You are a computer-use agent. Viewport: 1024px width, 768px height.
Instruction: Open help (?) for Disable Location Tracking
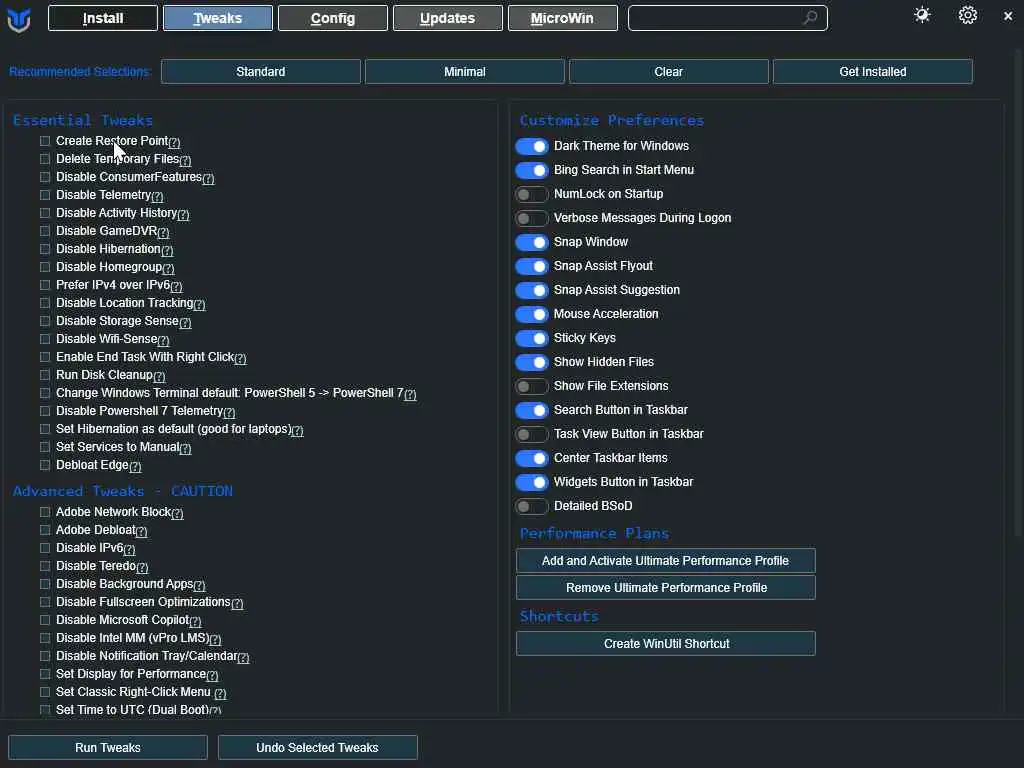tap(199, 304)
